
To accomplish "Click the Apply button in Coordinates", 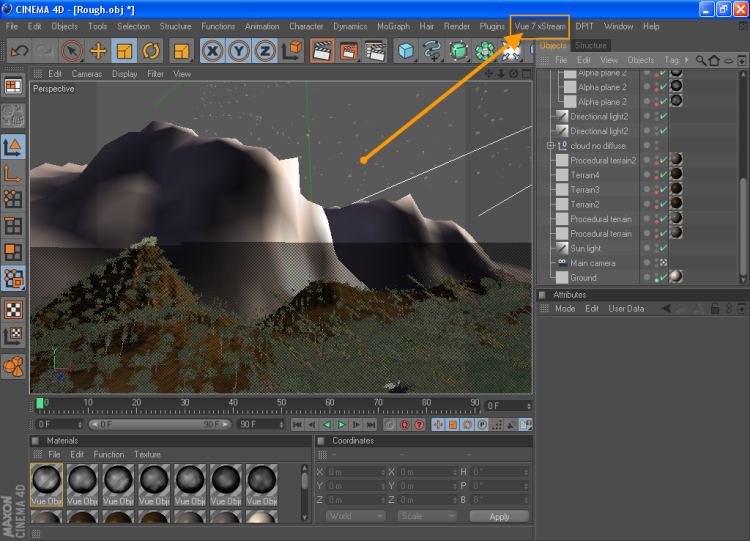I will tap(499, 517).
